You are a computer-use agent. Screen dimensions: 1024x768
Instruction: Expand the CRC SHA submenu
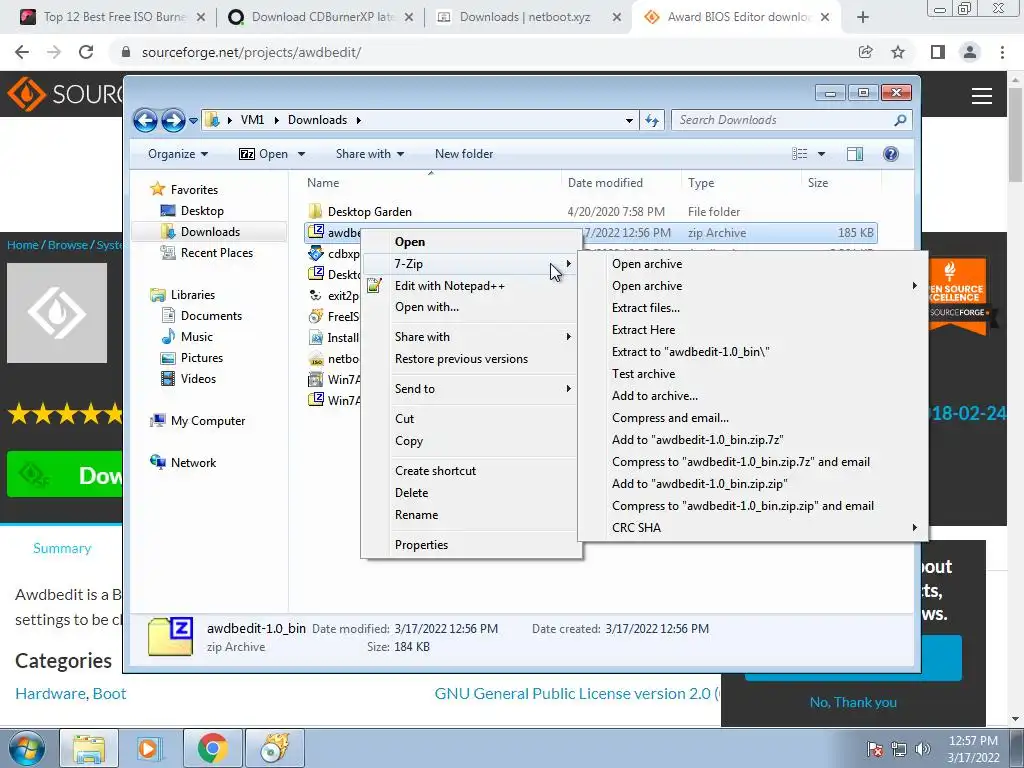(x=752, y=528)
